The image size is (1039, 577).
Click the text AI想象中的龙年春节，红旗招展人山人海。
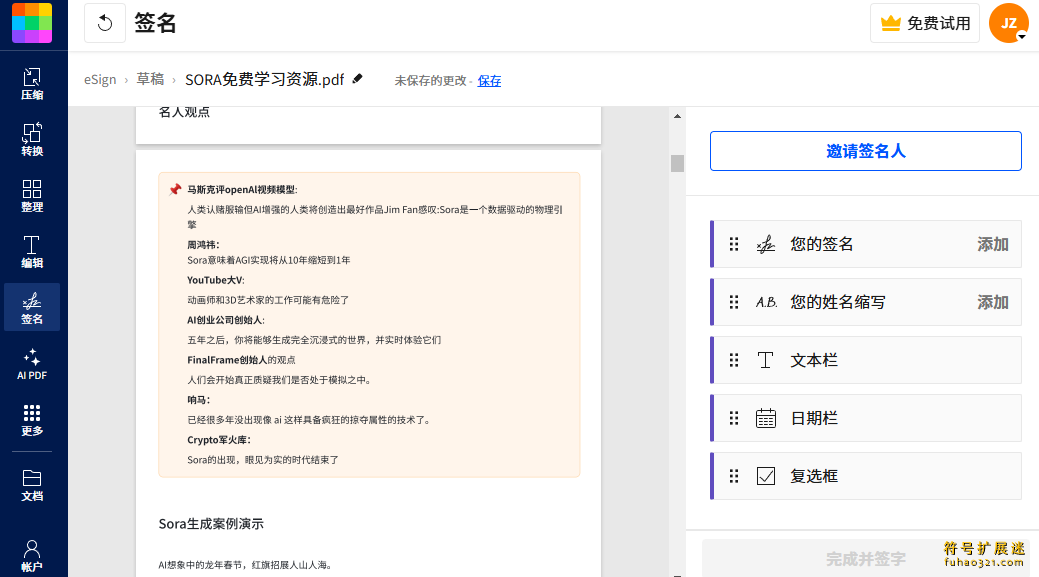(x=245, y=565)
